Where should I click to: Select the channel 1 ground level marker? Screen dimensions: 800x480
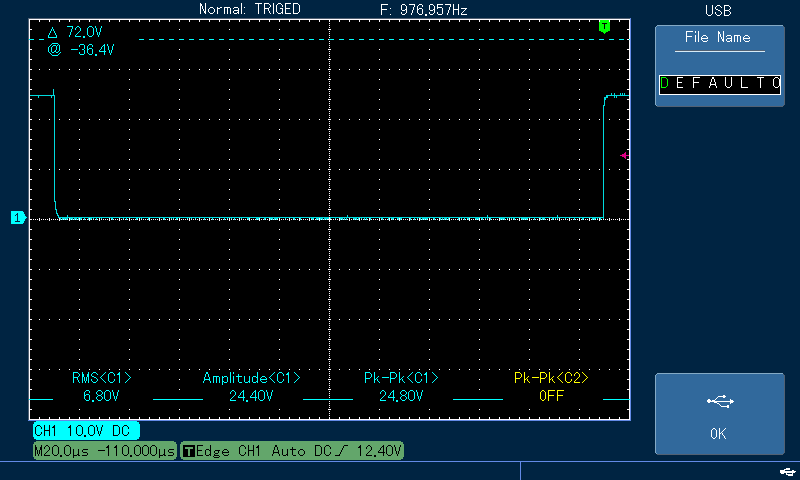pyautogui.click(x=18, y=218)
